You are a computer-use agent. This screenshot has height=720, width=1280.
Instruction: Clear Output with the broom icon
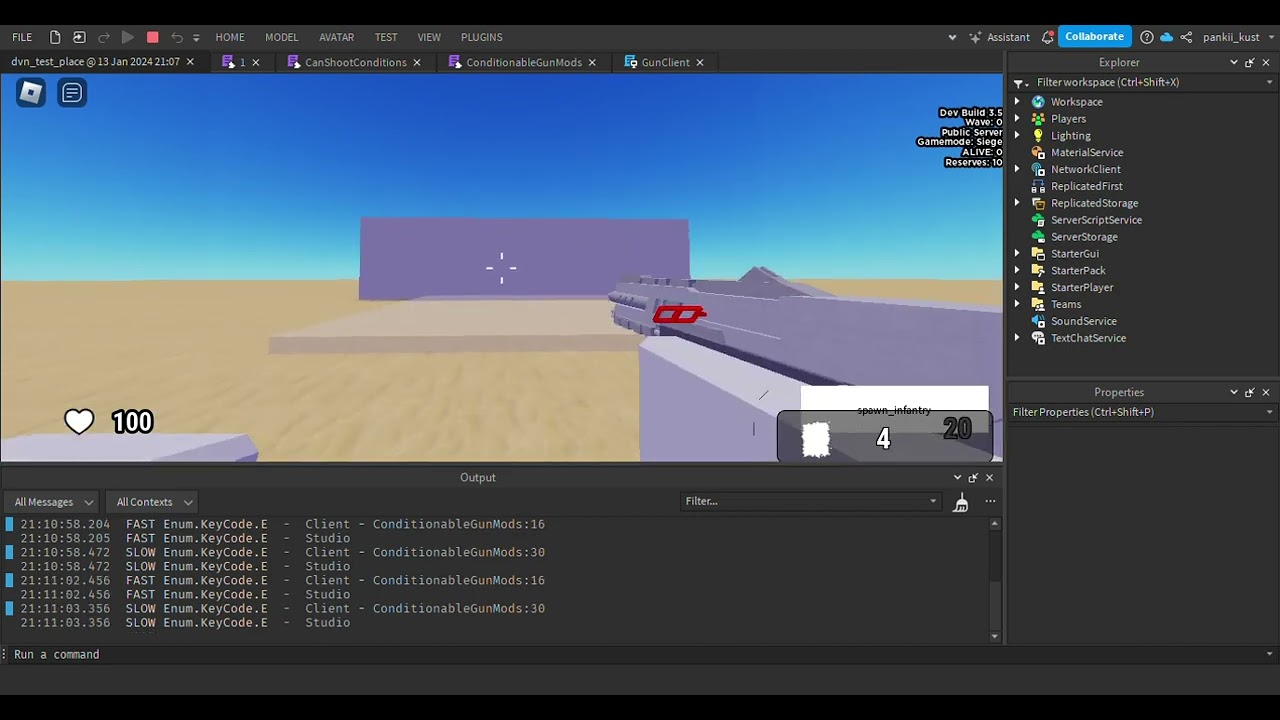coord(961,502)
